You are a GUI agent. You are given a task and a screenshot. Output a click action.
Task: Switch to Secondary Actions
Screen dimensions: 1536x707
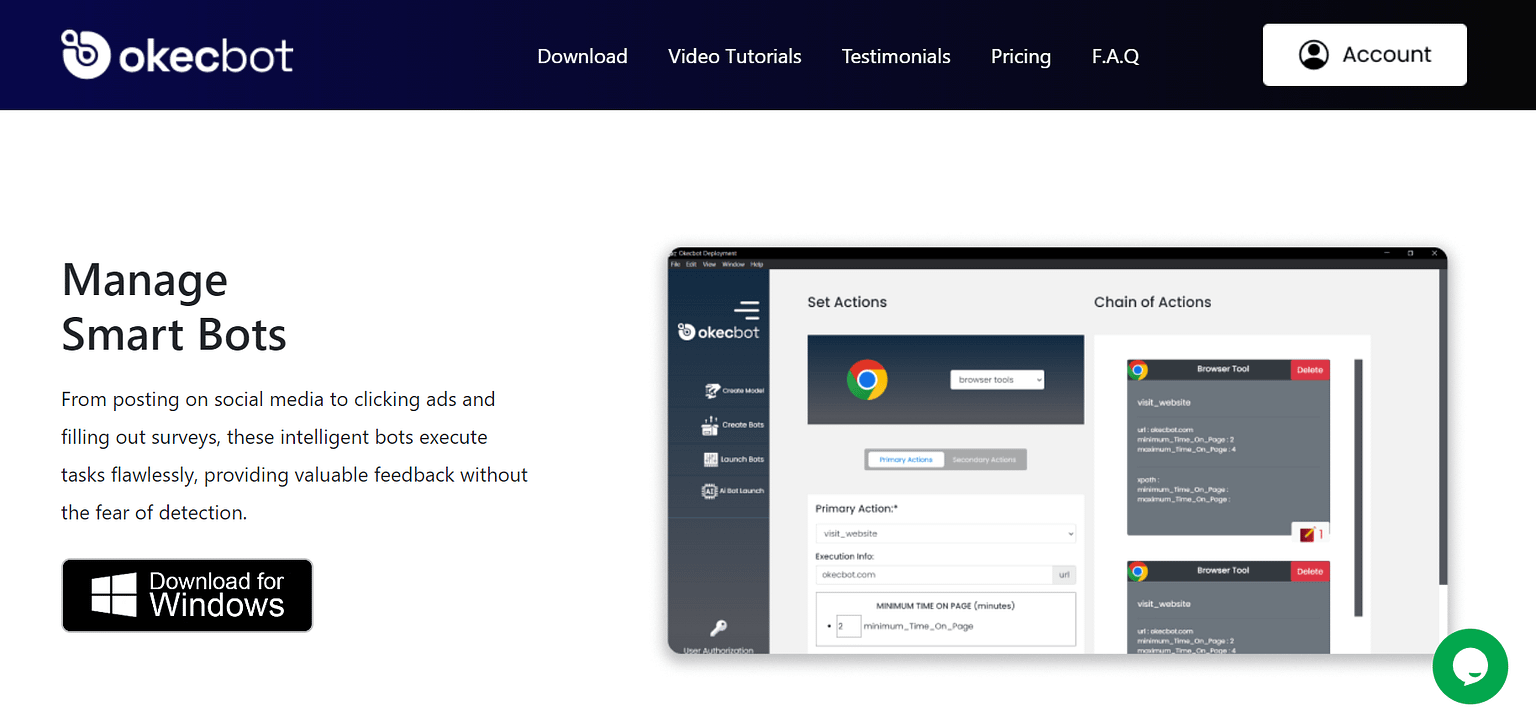983,459
